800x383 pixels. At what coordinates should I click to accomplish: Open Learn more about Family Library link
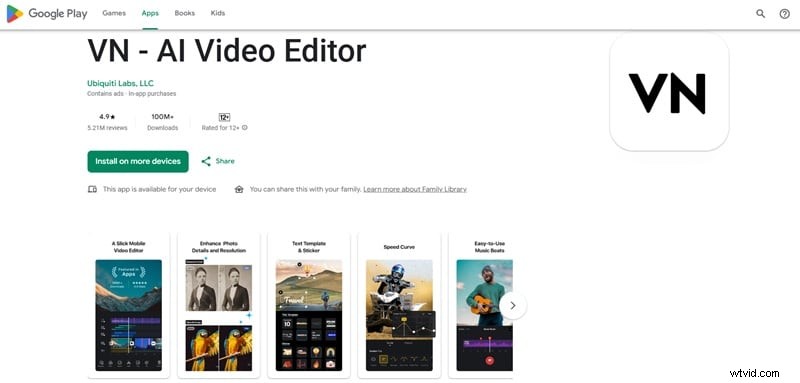click(415, 189)
